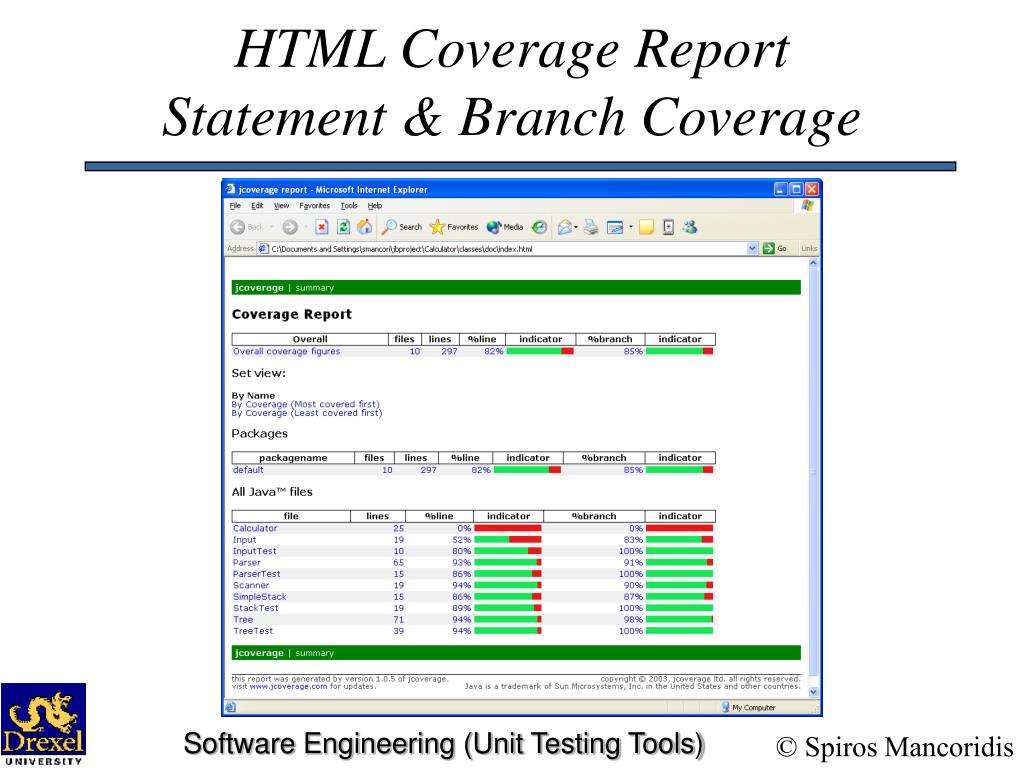The height and width of the screenshot is (768, 1024).
Task: Open Favorites star button
Action: click(454, 227)
